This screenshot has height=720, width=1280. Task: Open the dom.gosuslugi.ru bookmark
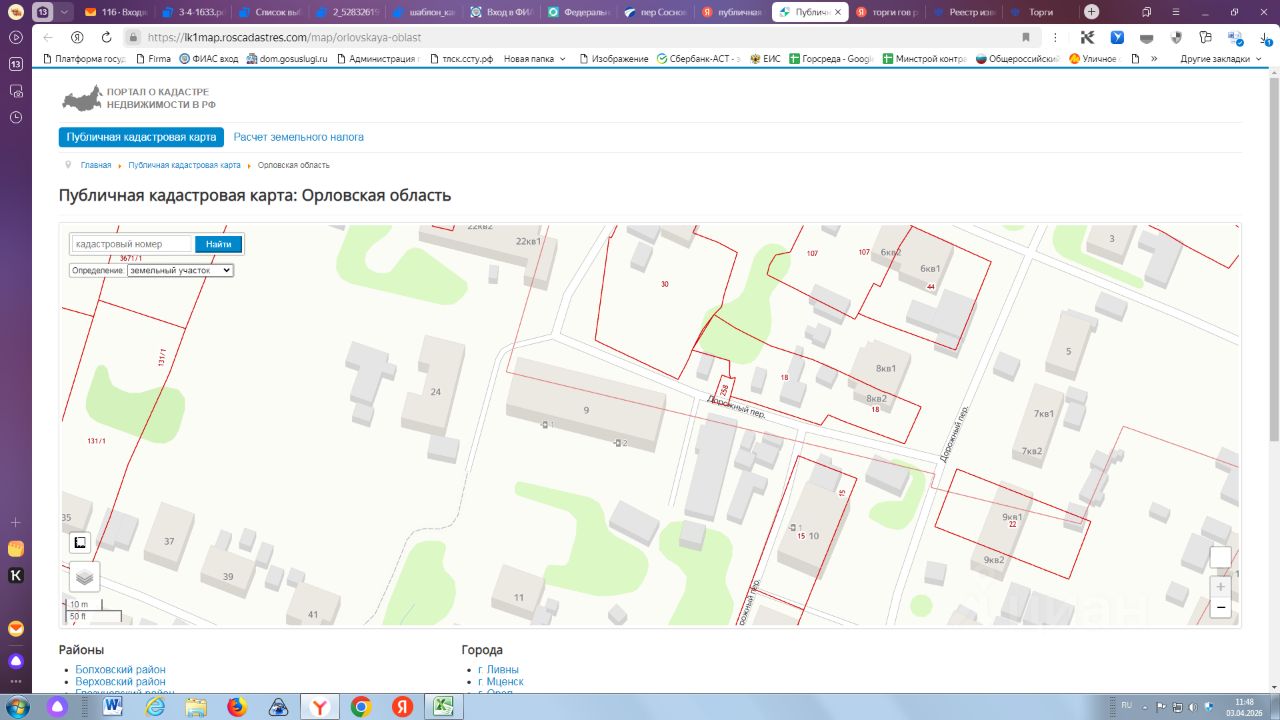pyautogui.click(x=286, y=59)
